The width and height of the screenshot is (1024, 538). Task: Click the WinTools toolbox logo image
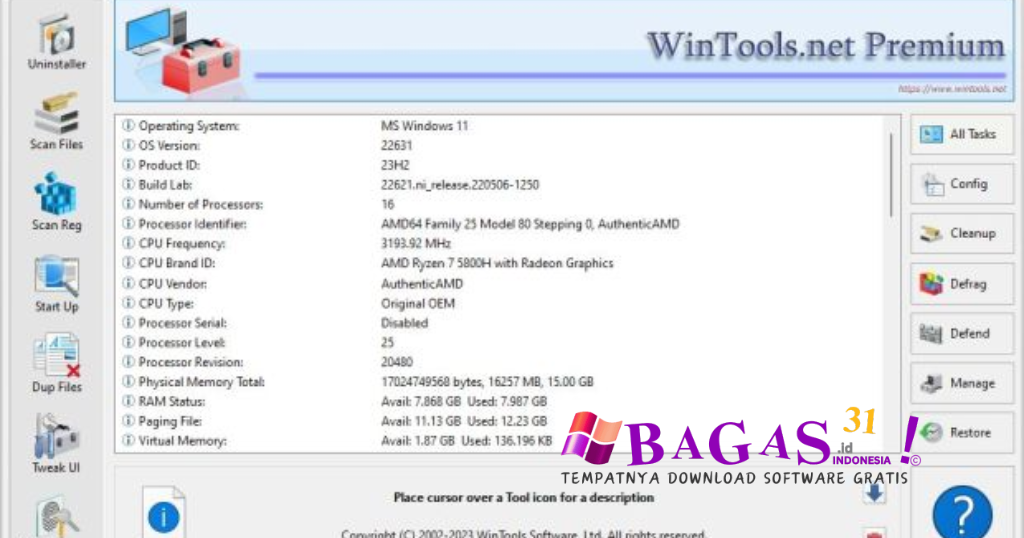coord(184,52)
